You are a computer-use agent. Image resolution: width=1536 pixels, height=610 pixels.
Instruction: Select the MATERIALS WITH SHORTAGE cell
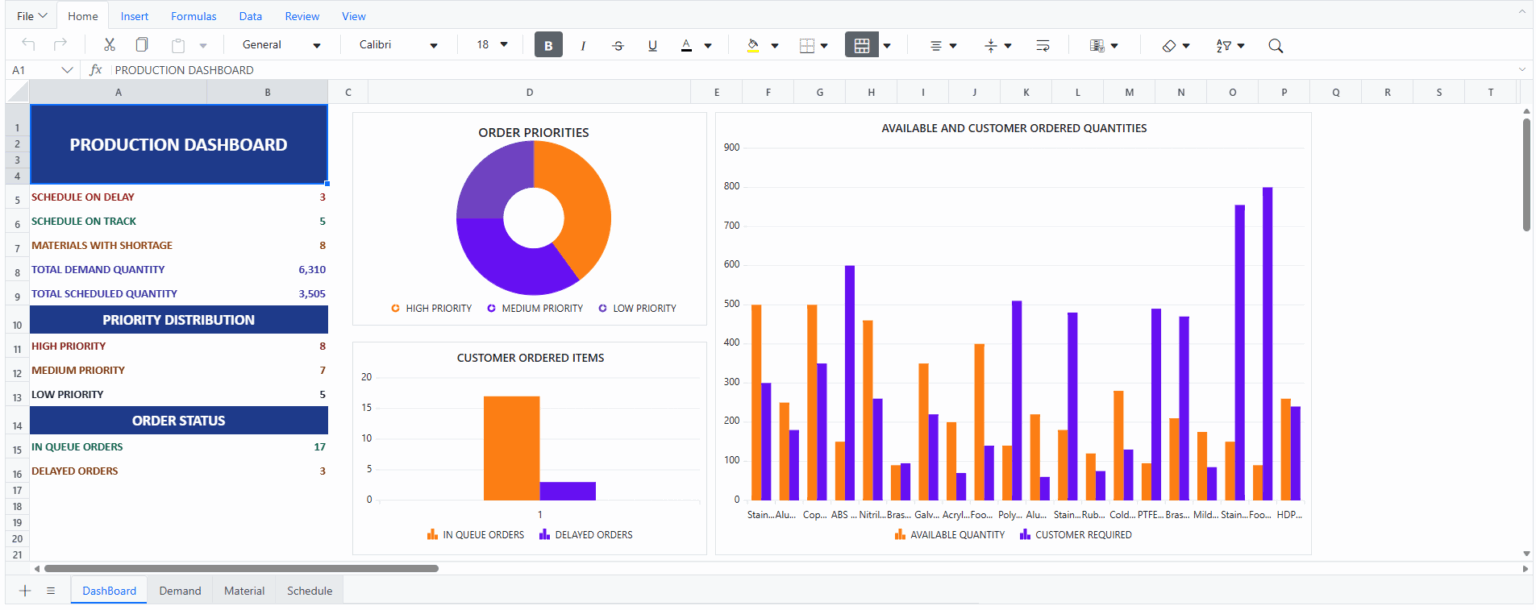click(x=119, y=245)
